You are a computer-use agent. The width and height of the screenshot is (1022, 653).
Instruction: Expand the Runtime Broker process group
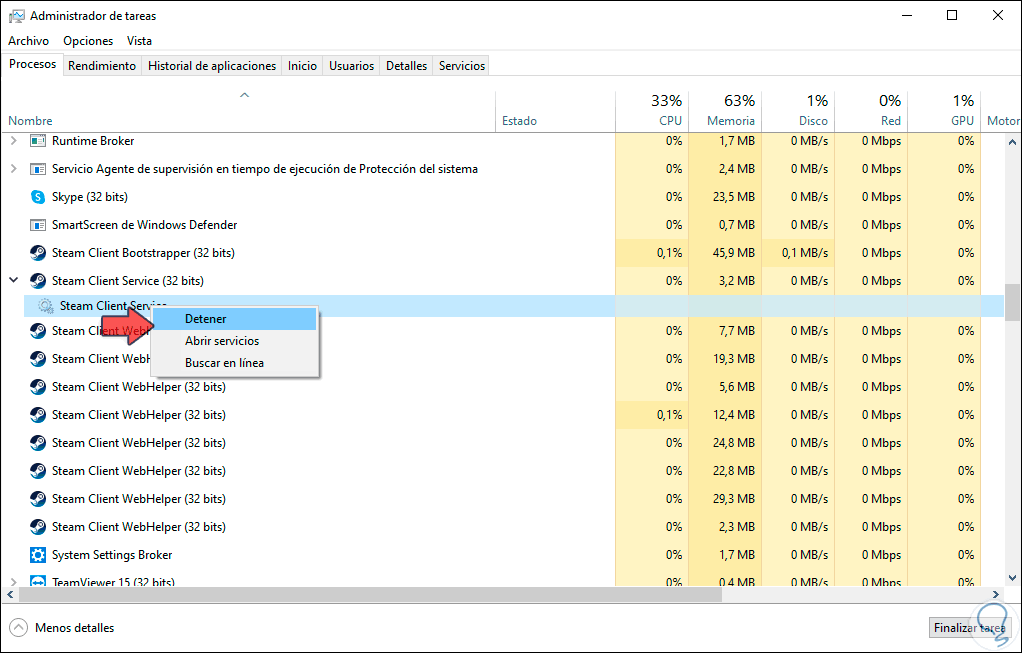pos(13,141)
